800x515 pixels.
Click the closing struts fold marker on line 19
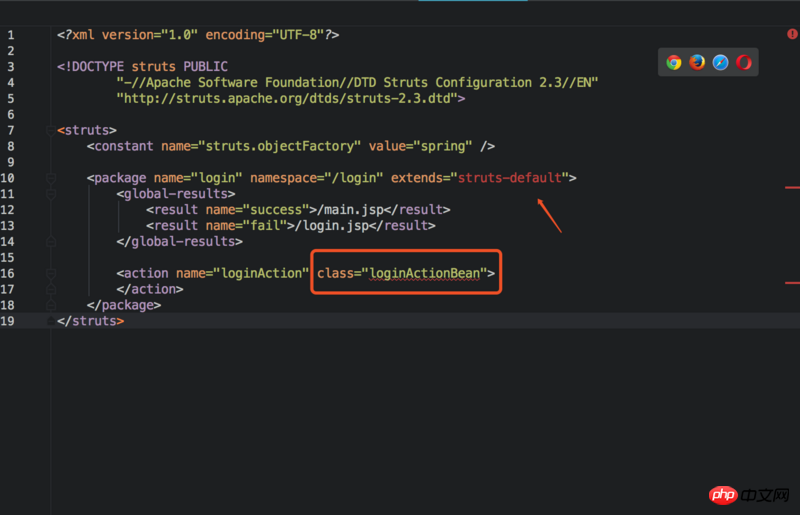click(x=51, y=321)
